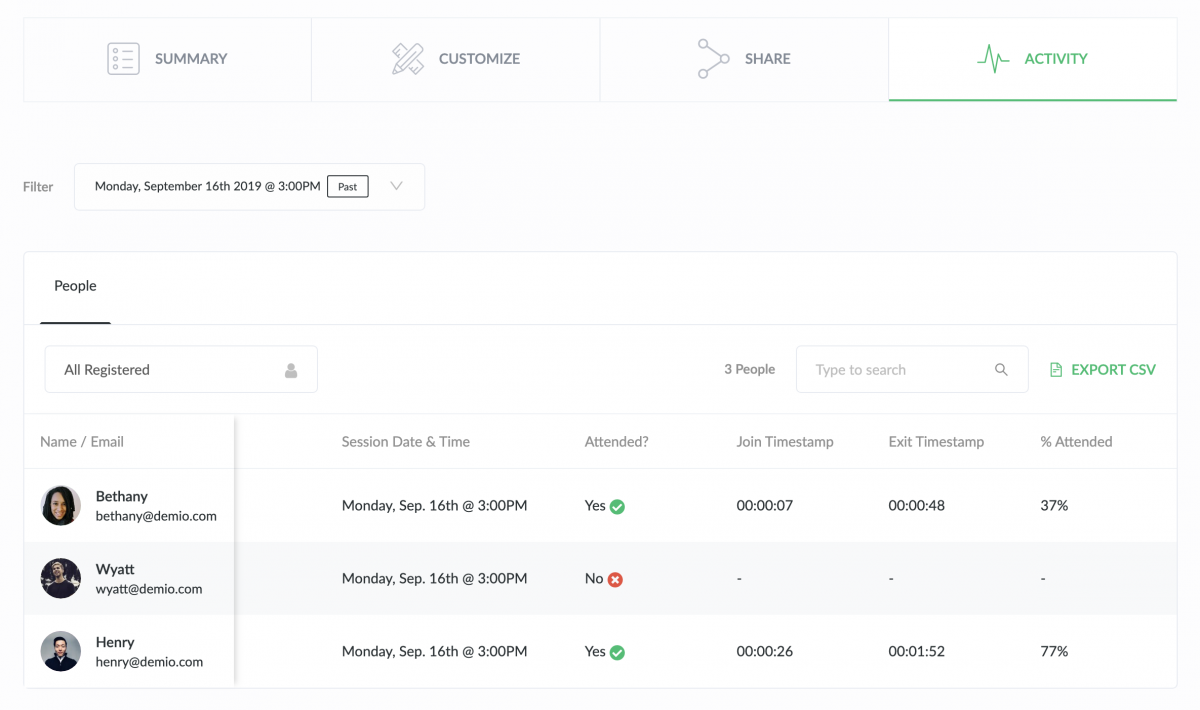Click the Exit Timestamp column header

tap(936, 442)
